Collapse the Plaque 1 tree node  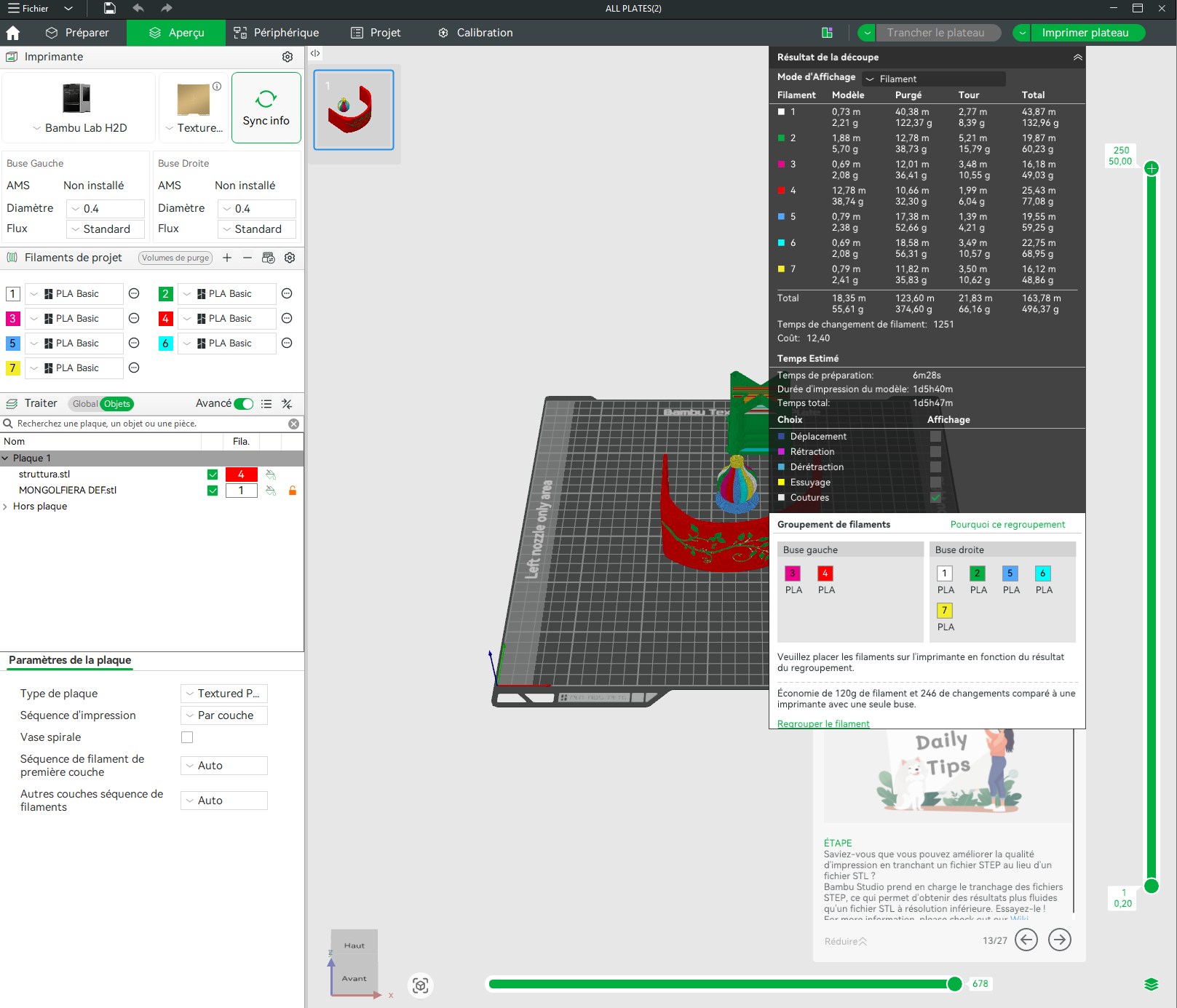click(6, 459)
